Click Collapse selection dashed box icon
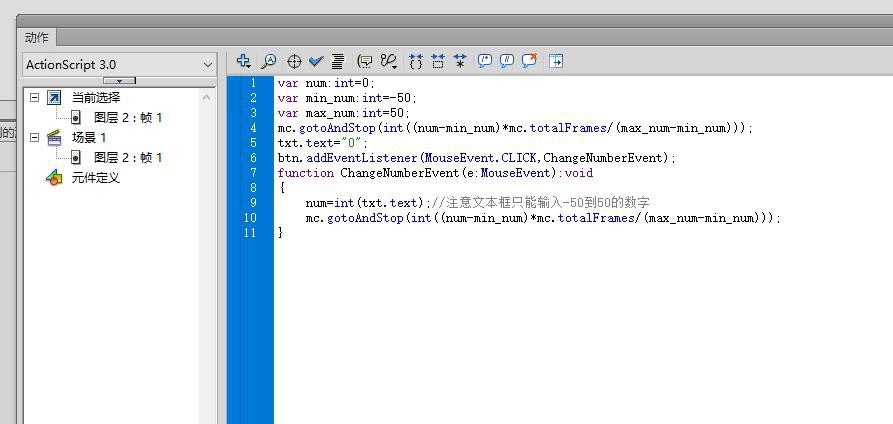 point(438,61)
